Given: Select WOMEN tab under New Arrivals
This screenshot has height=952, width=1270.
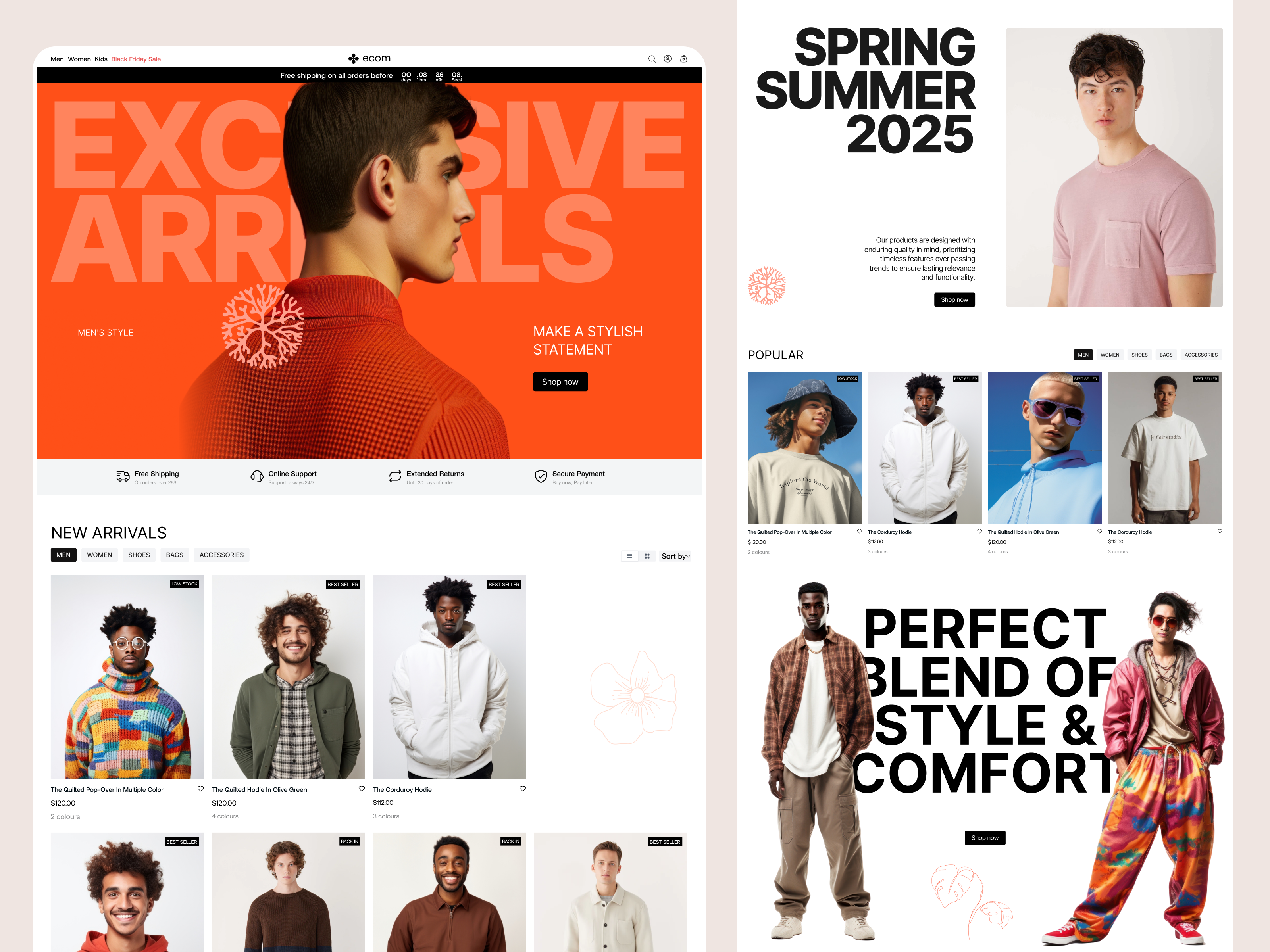Looking at the screenshot, I should [99, 555].
